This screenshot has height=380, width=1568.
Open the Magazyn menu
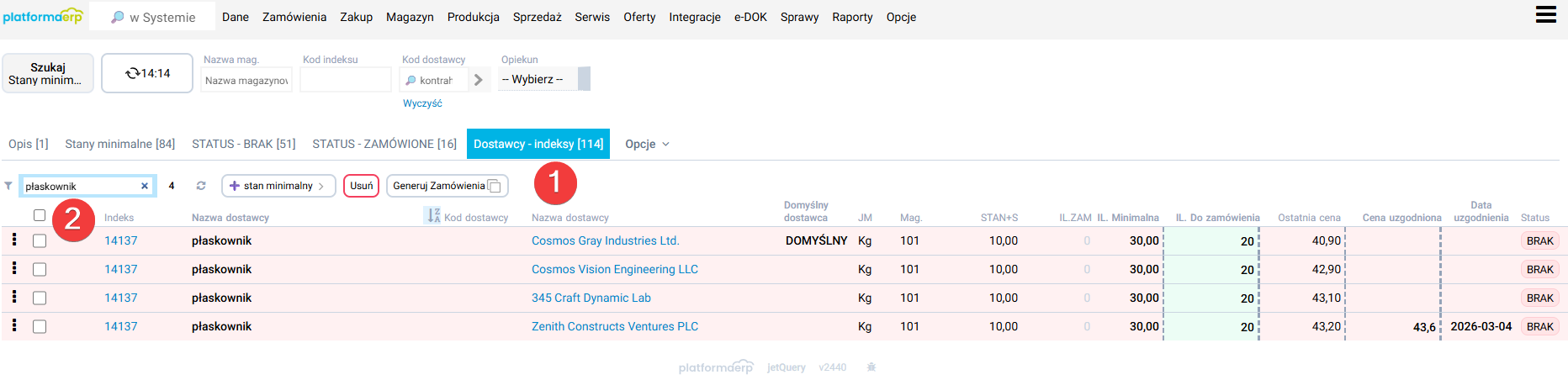pyautogui.click(x=410, y=17)
